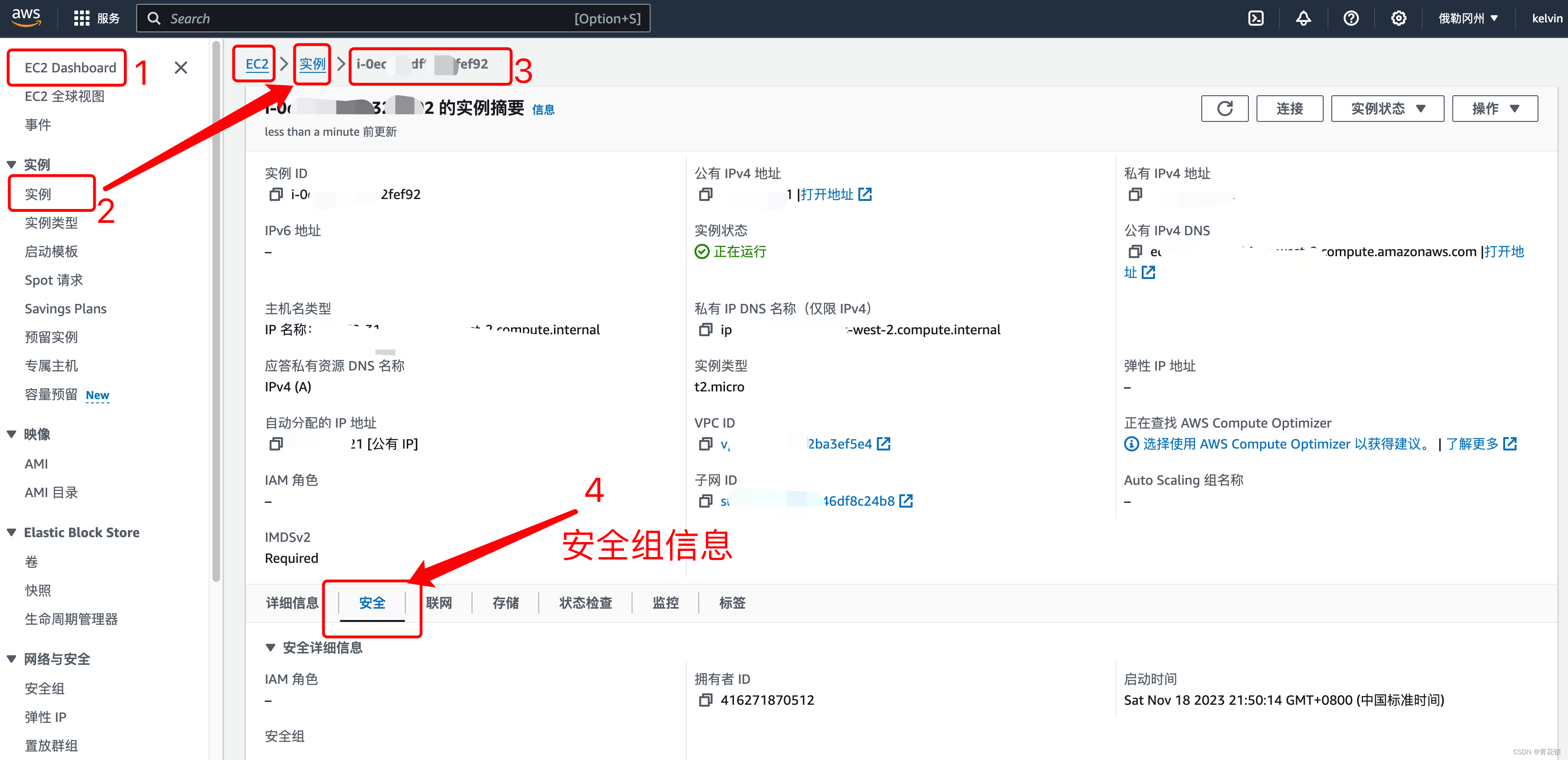Open the help question mark icon
The width and height of the screenshot is (1568, 760).
[x=1351, y=18]
